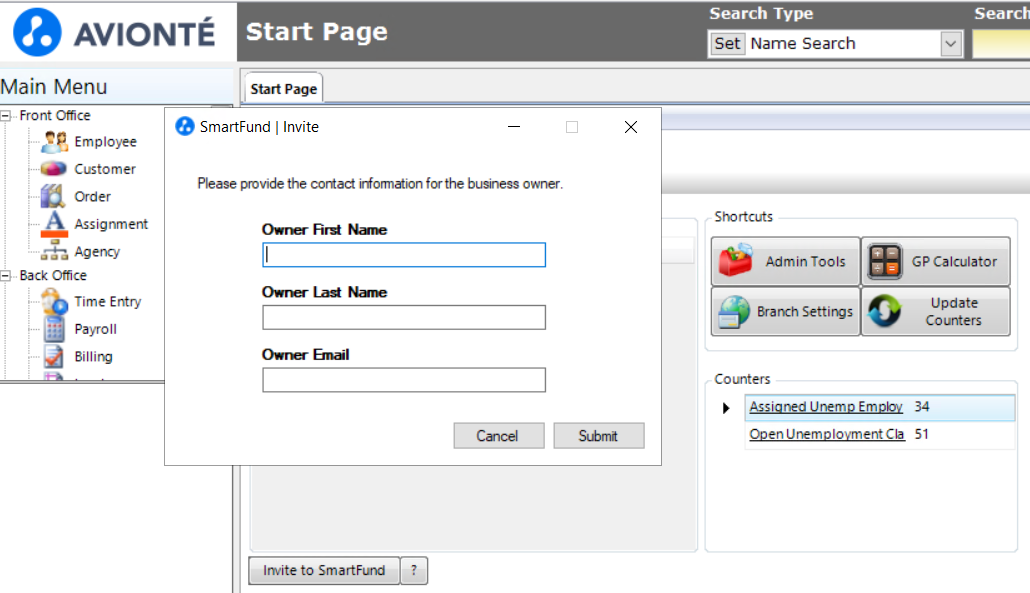Screen dimensions: 1030x593
Task: Click the Back Office tree label
Action: click(53, 276)
